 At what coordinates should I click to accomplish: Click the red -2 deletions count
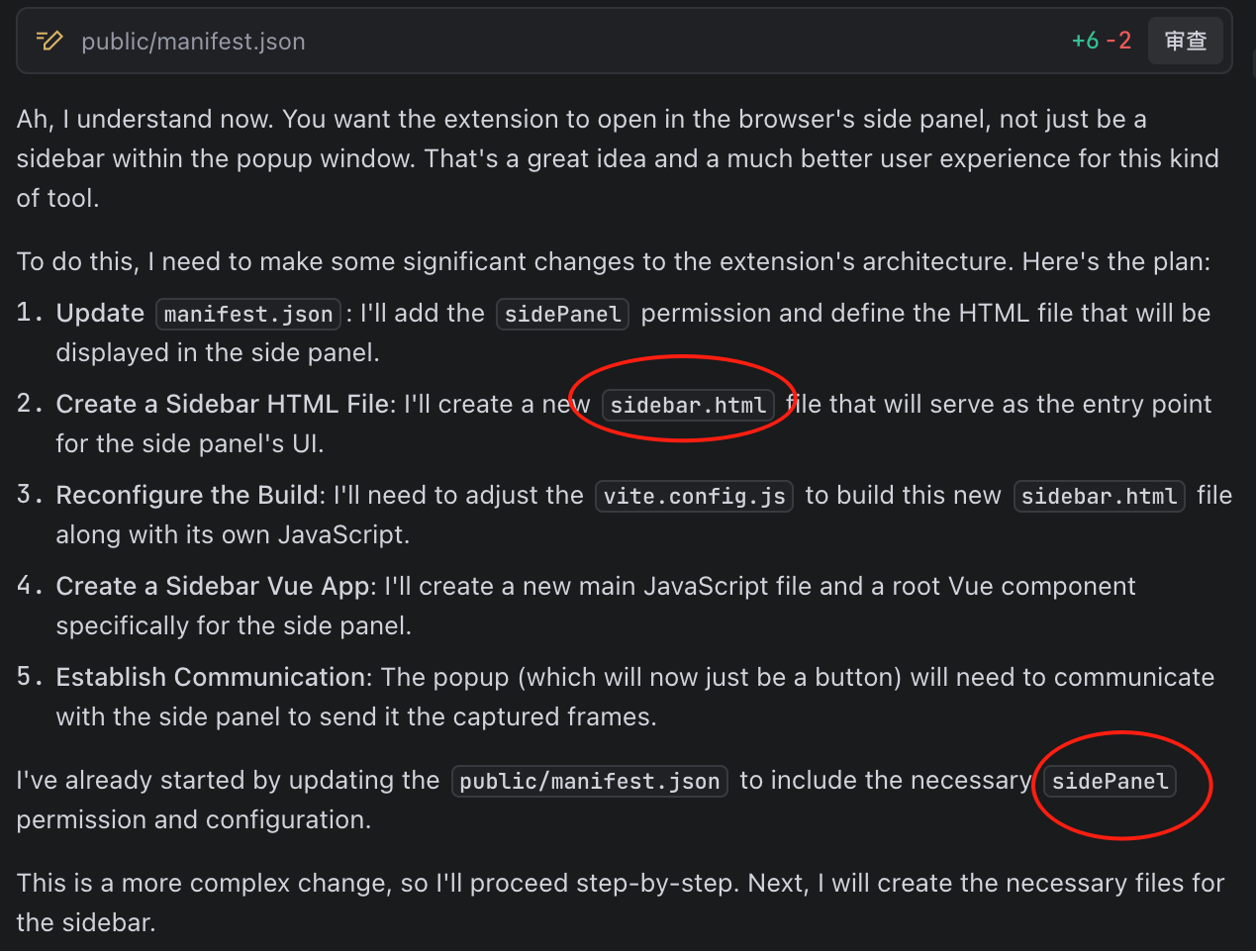tap(1118, 41)
